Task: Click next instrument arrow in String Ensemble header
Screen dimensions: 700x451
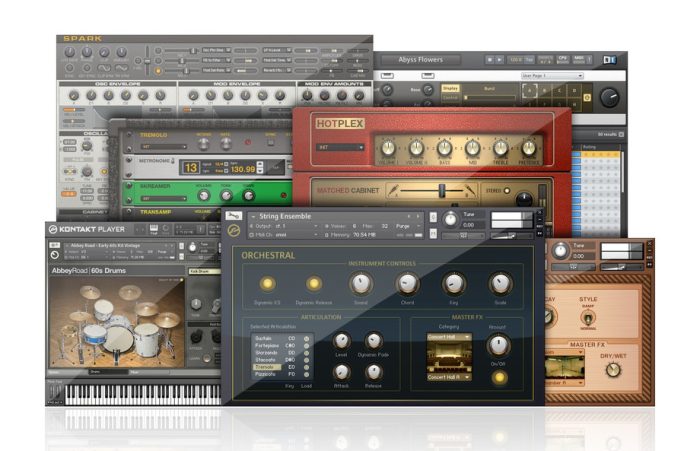Action: point(418,217)
